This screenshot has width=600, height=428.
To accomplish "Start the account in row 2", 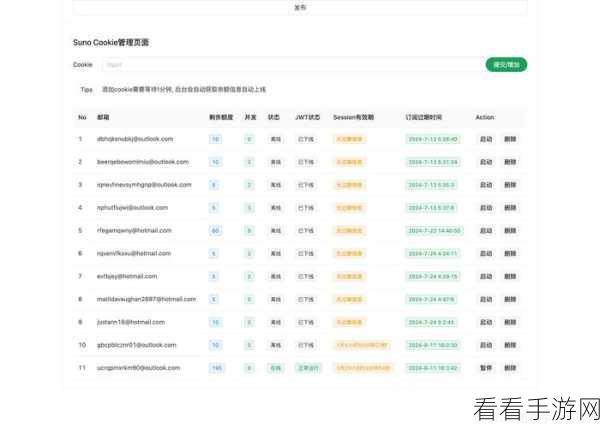I will point(486,162).
